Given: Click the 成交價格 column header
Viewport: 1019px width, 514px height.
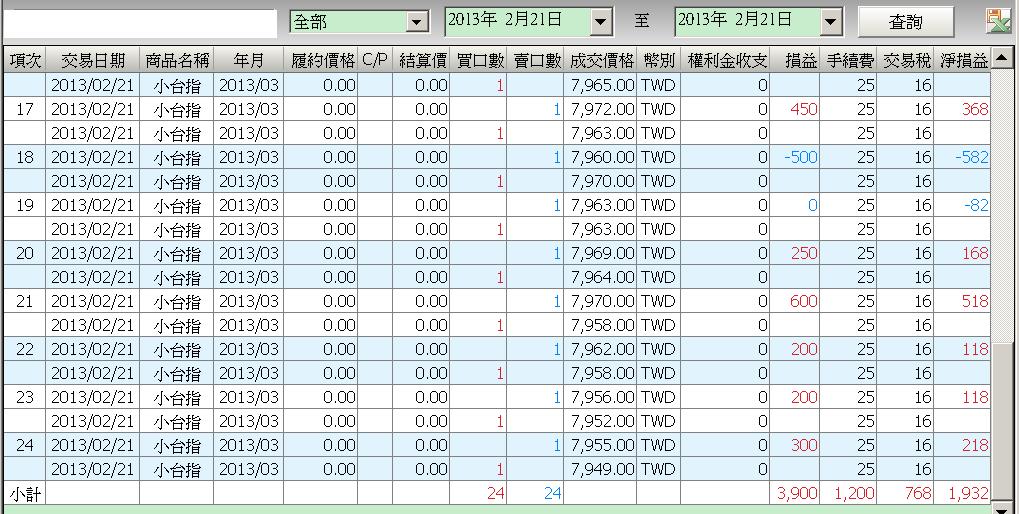Looking at the screenshot, I should (600, 60).
